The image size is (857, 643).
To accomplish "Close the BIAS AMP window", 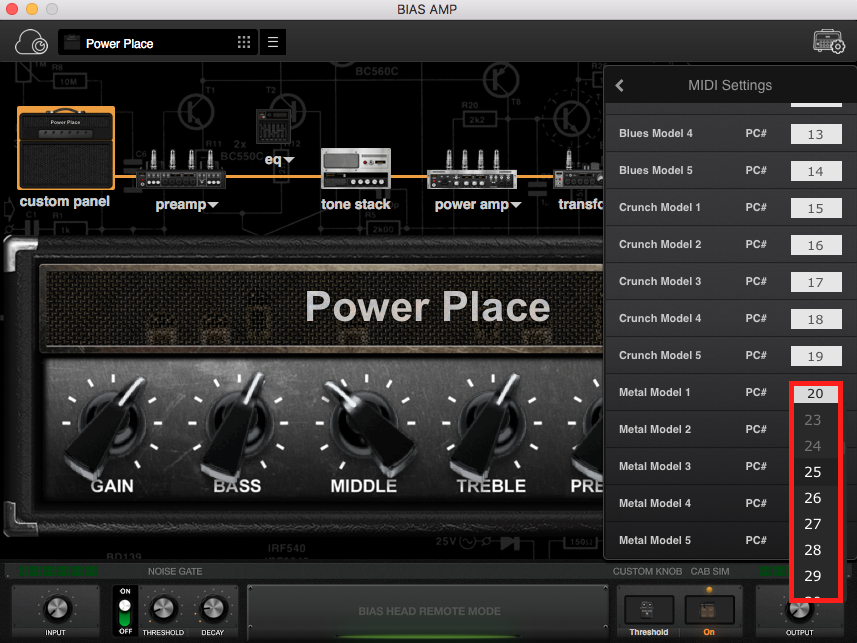I will pos(11,9).
